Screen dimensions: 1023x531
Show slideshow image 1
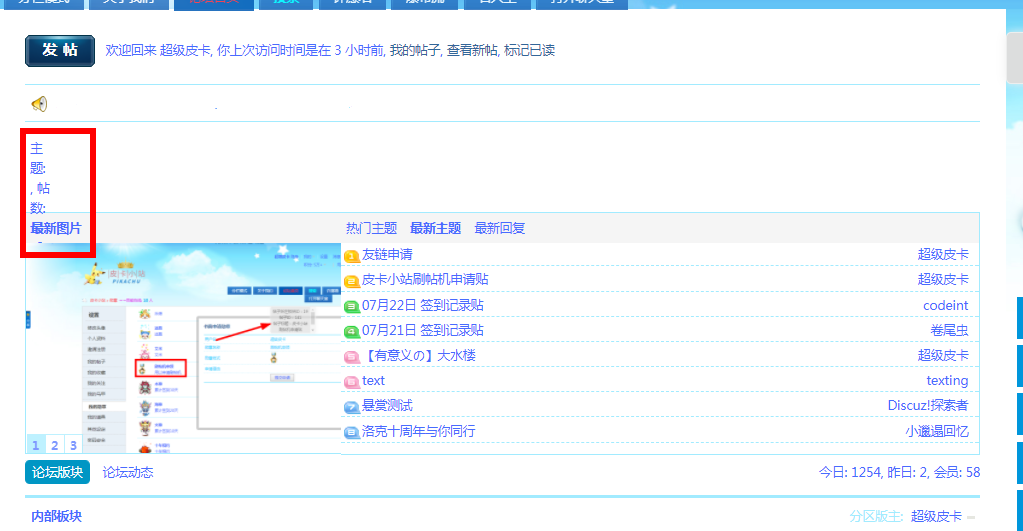click(x=36, y=445)
